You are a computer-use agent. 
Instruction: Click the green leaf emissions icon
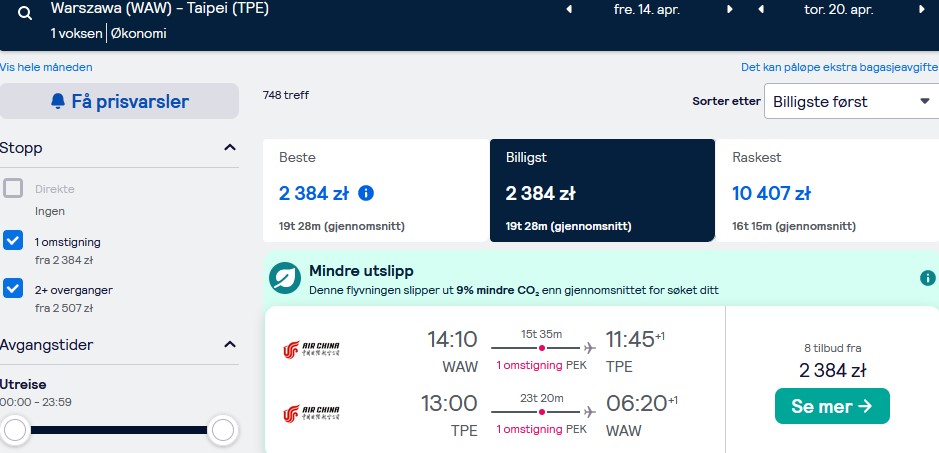[x=284, y=278]
